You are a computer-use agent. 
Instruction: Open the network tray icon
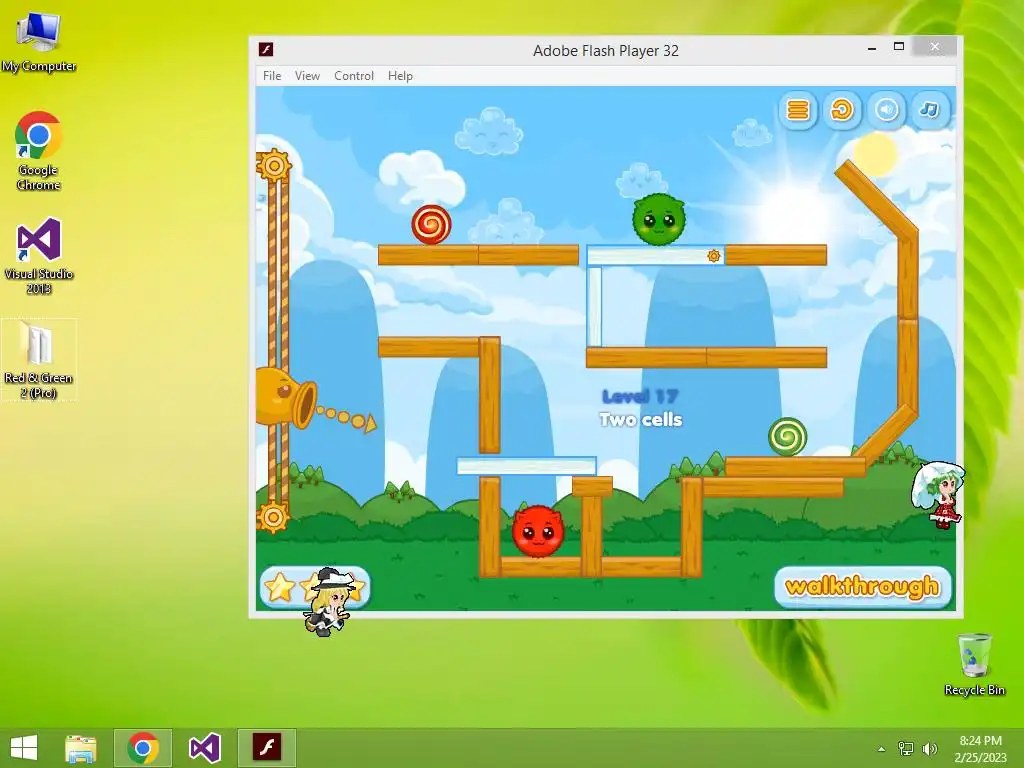906,748
